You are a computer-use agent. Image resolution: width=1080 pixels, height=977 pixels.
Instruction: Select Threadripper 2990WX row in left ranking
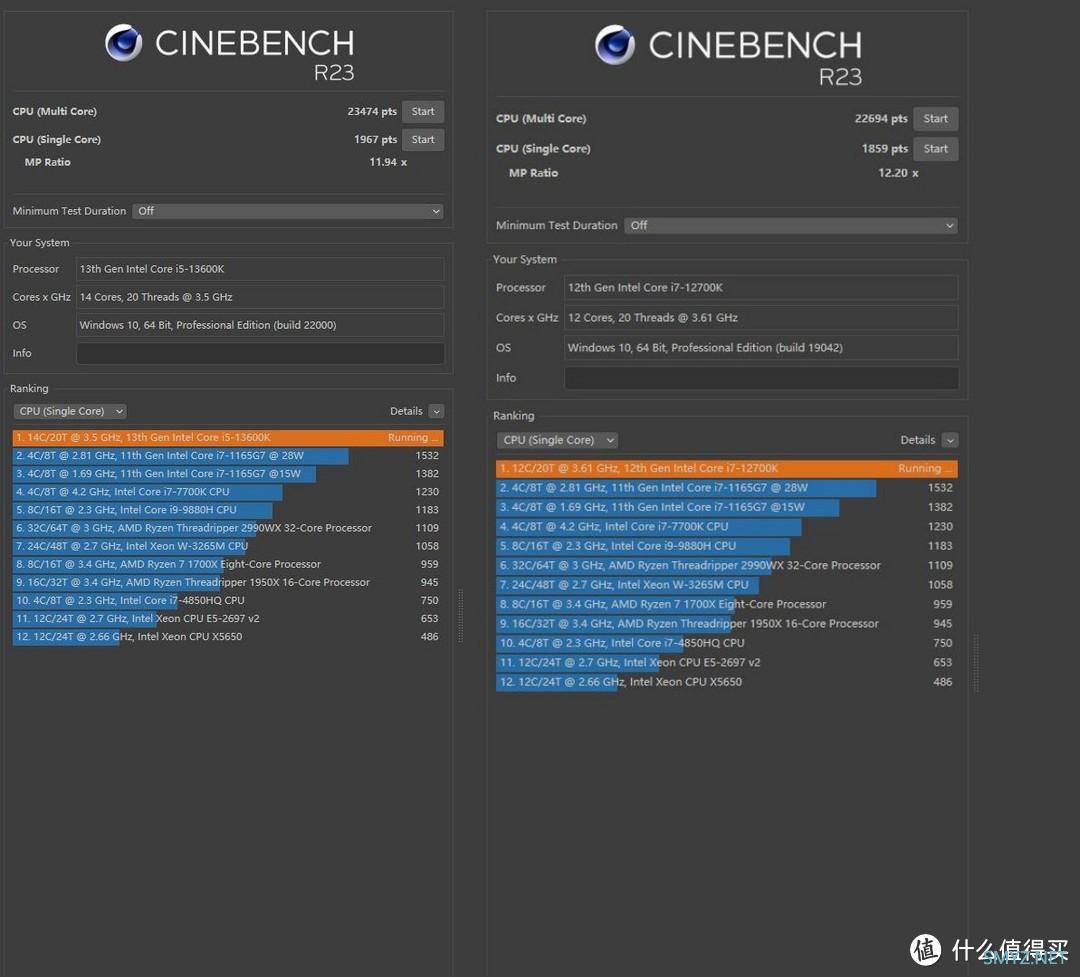coord(228,528)
